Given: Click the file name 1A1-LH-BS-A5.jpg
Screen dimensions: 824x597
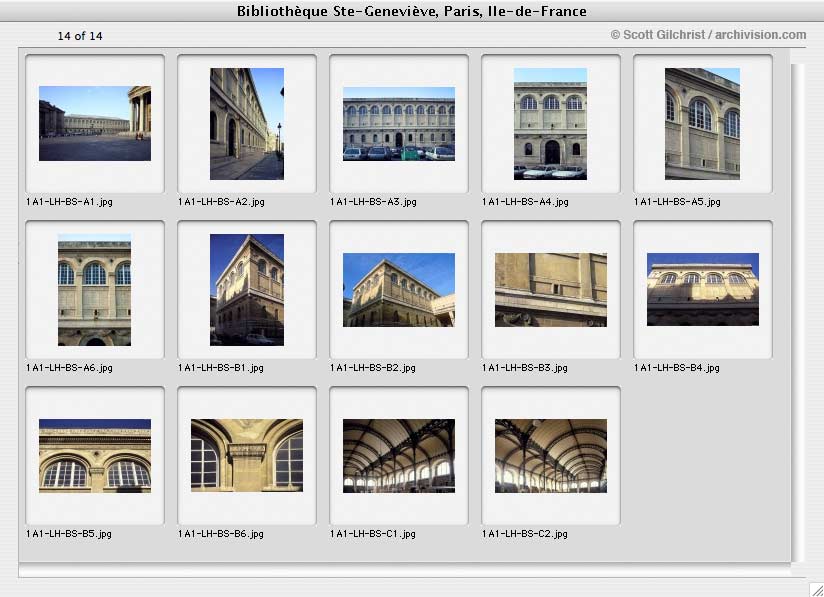Looking at the screenshot, I should (677, 202).
